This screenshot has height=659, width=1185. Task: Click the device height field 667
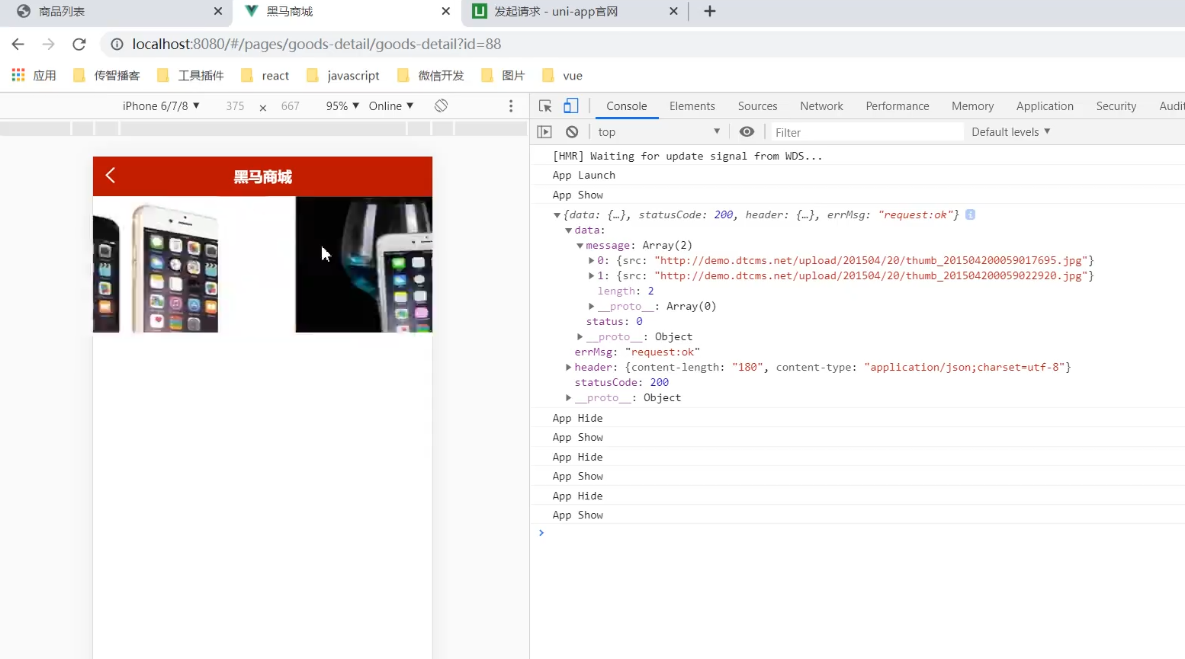(290, 106)
